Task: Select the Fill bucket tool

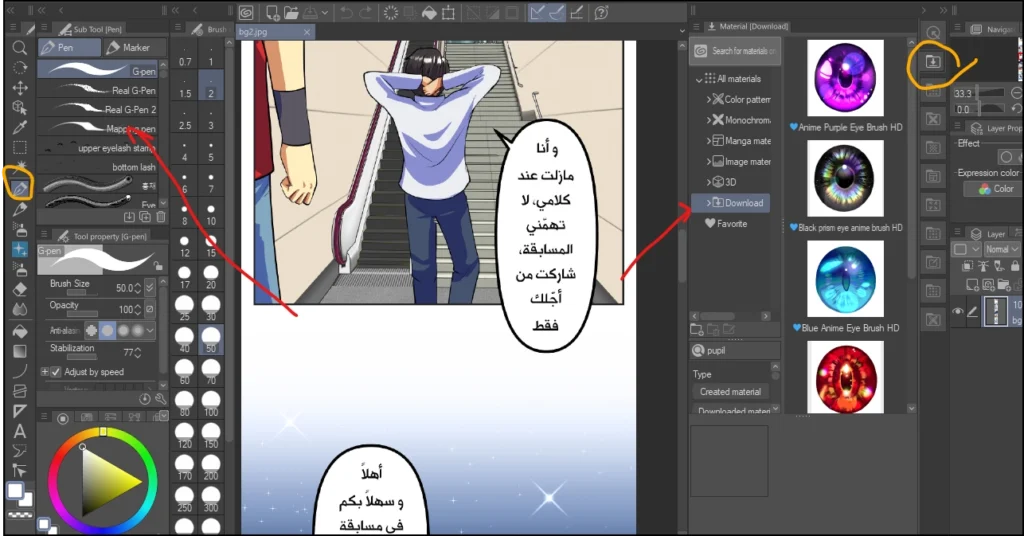Action: point(20,331)
